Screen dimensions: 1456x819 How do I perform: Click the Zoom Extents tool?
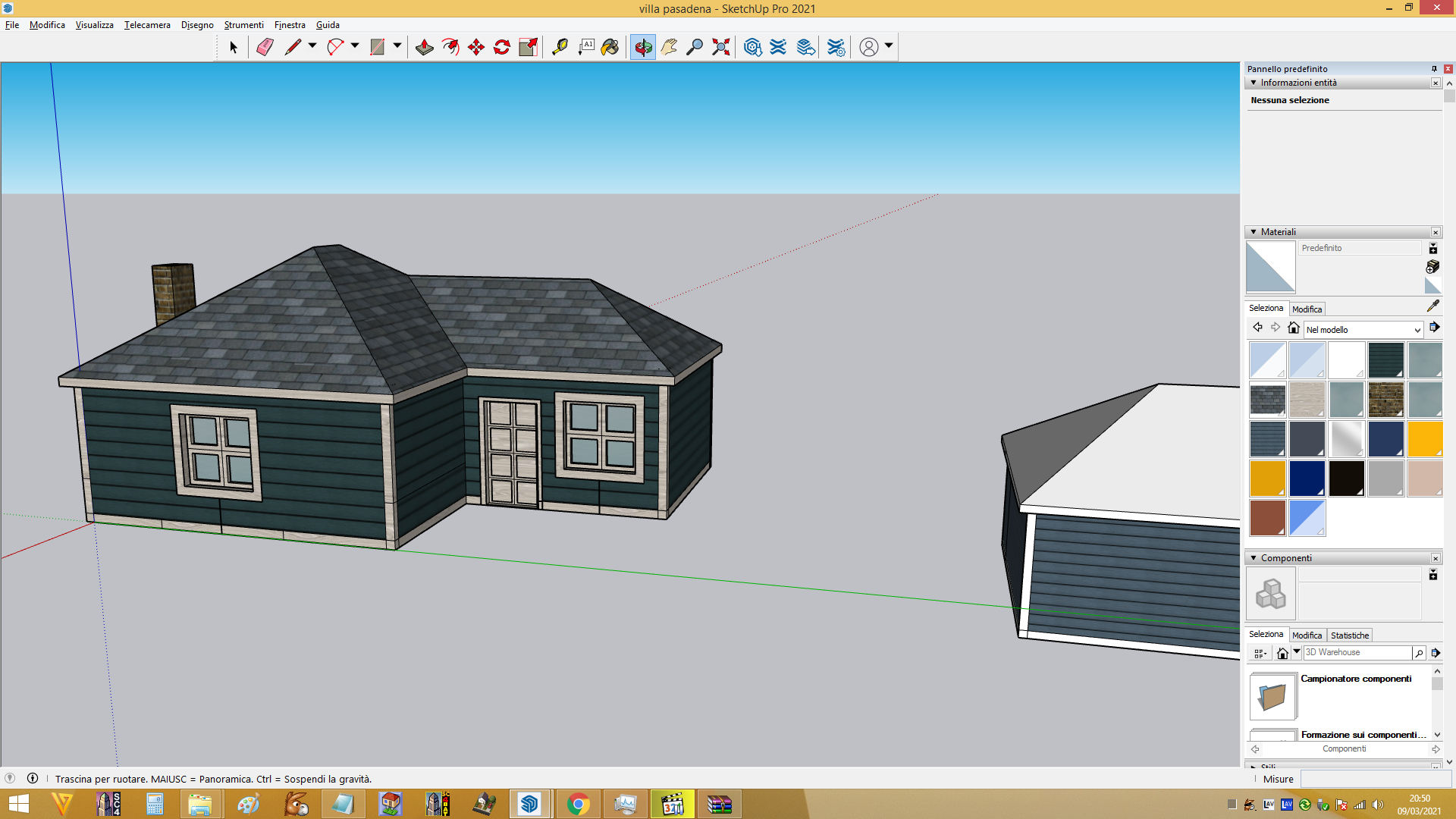[721, 47]
